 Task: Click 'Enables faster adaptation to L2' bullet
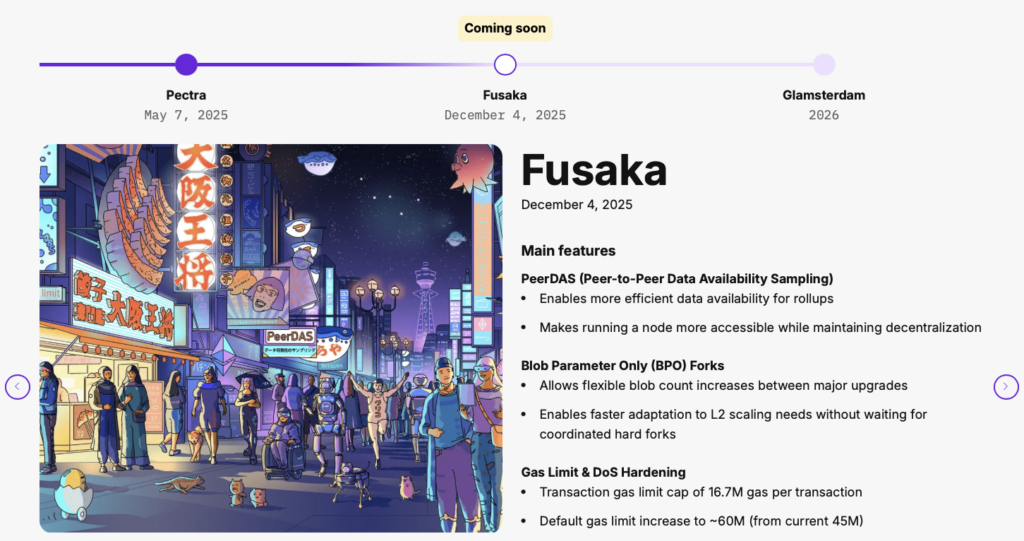pos(733,424)
